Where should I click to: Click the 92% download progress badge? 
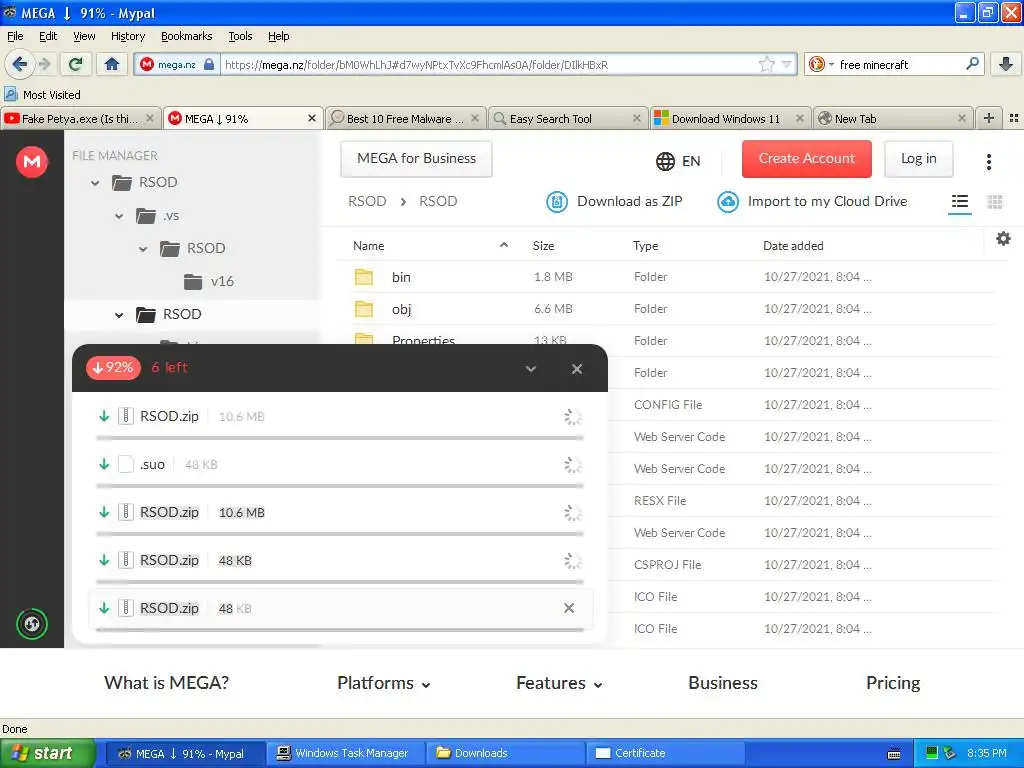[x=113, y=368]
